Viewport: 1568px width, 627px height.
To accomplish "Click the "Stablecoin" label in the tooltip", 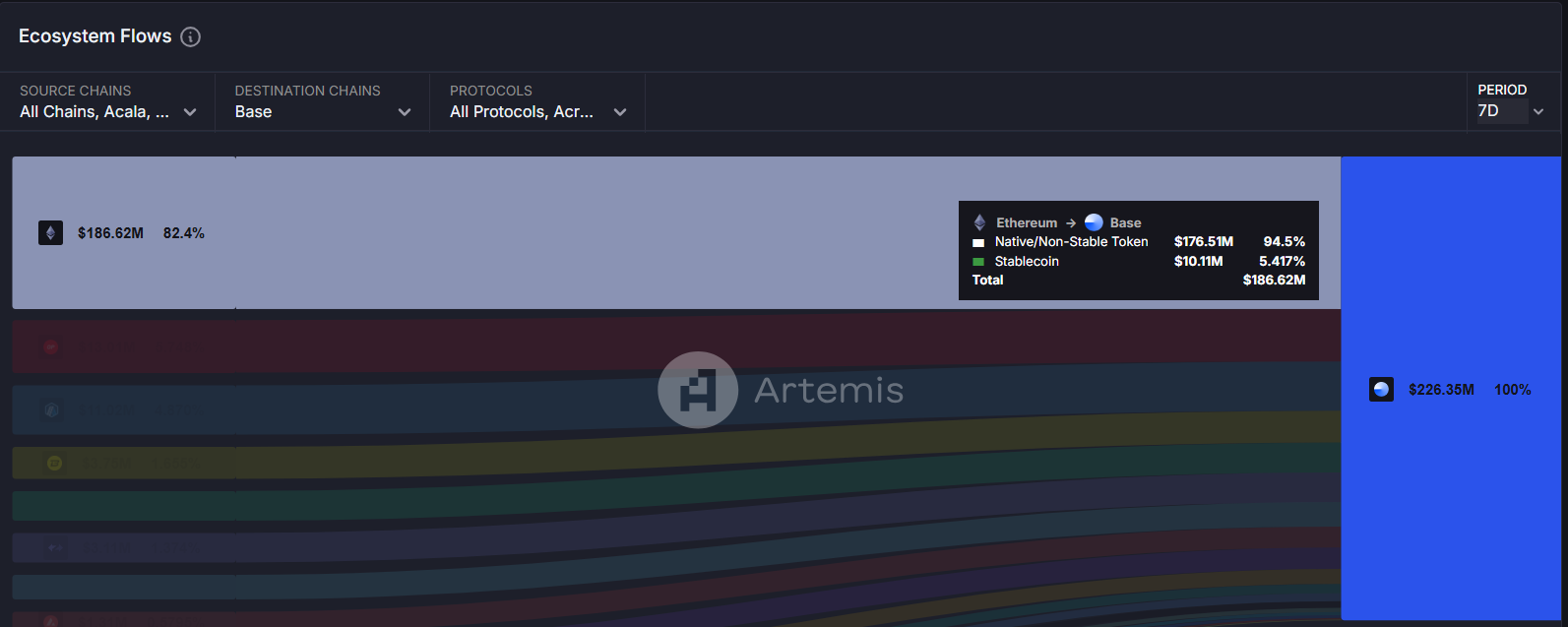I will 1027,261.
